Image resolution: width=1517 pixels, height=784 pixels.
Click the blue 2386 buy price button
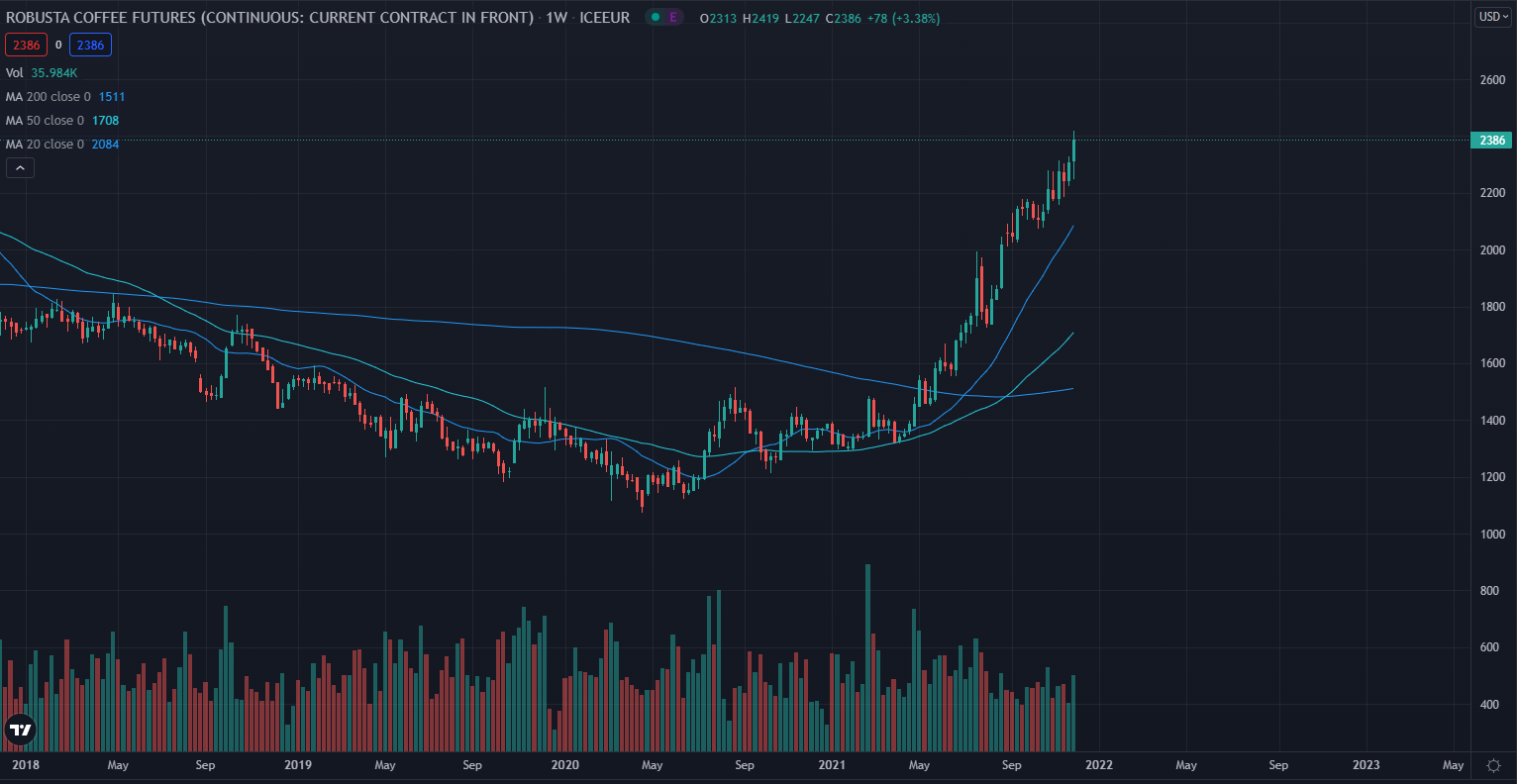(x=90, y=45)
